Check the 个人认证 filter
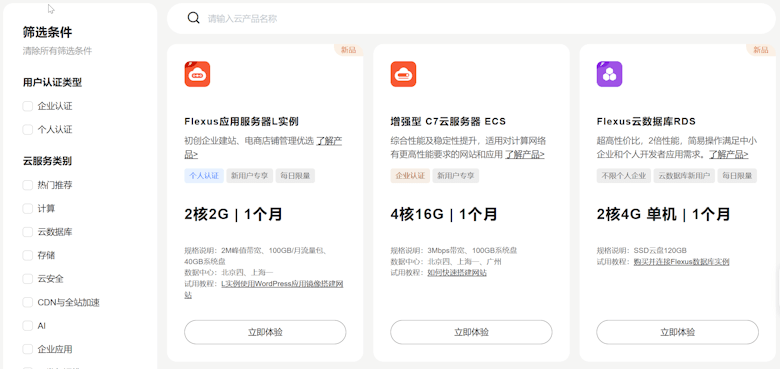780x369 pixels. [x=27, y=129]
